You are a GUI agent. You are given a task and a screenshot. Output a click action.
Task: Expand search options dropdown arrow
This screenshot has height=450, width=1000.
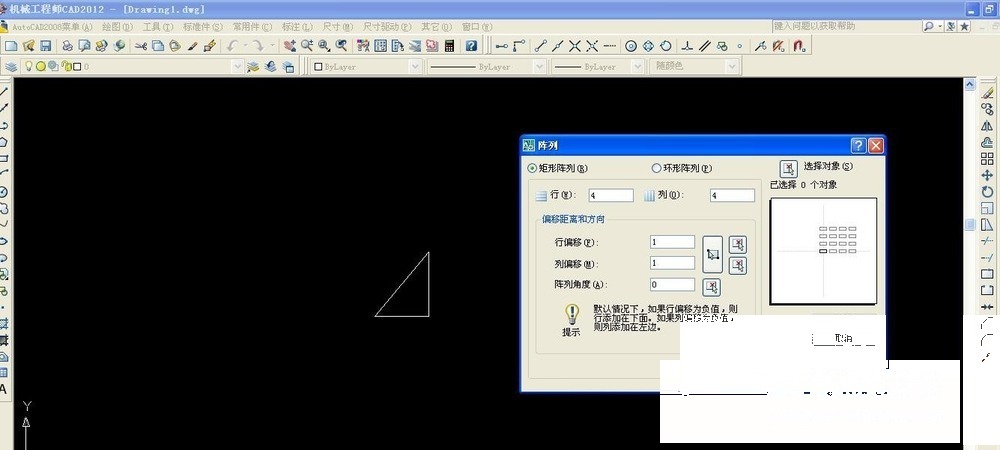(x=939, y=26)
